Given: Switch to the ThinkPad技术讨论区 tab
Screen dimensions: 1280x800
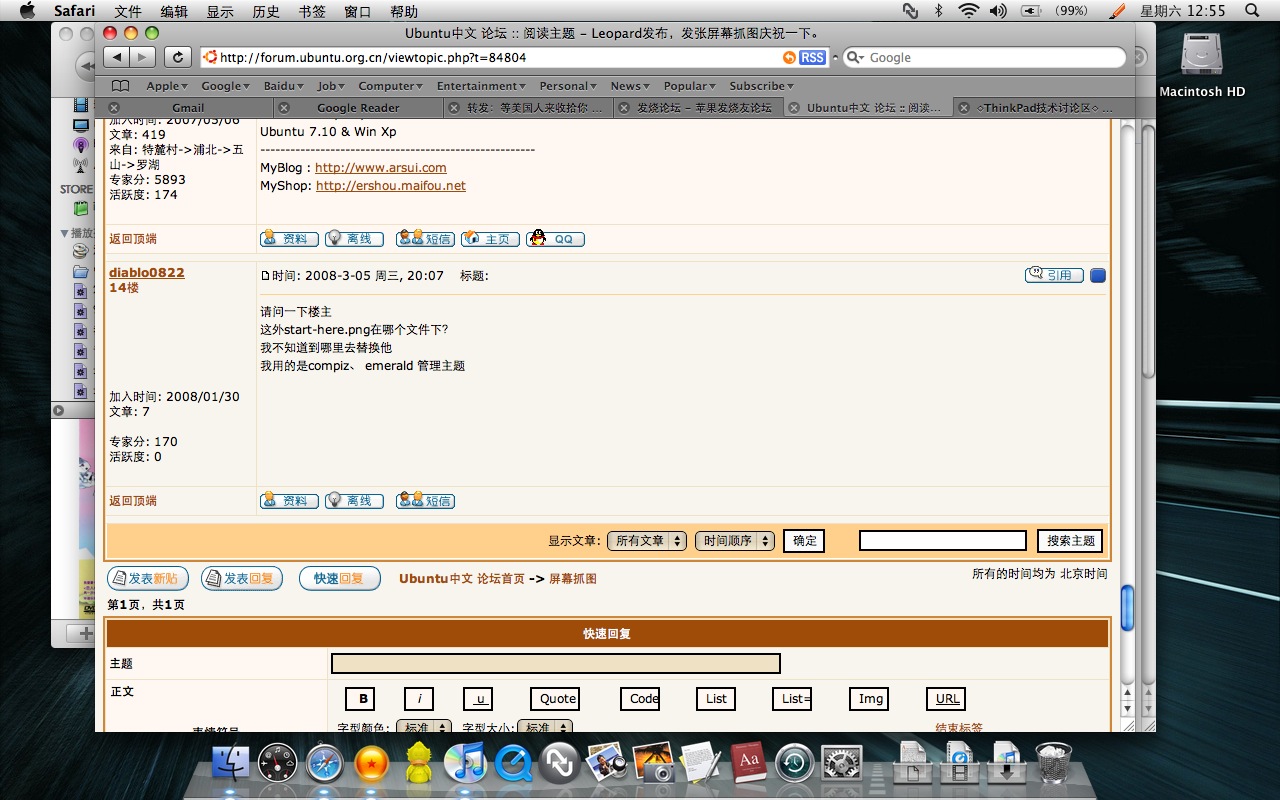Looking at the screenshot, I should (1036, 108).
